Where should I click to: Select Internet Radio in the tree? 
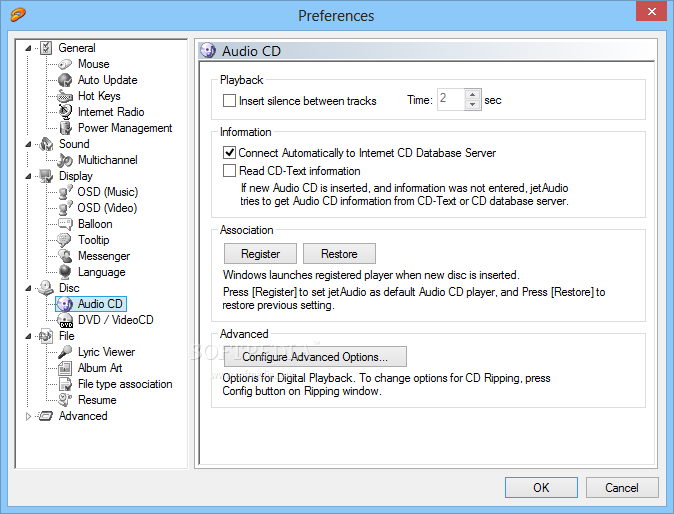pyautogui.click(x=111, y=112)
